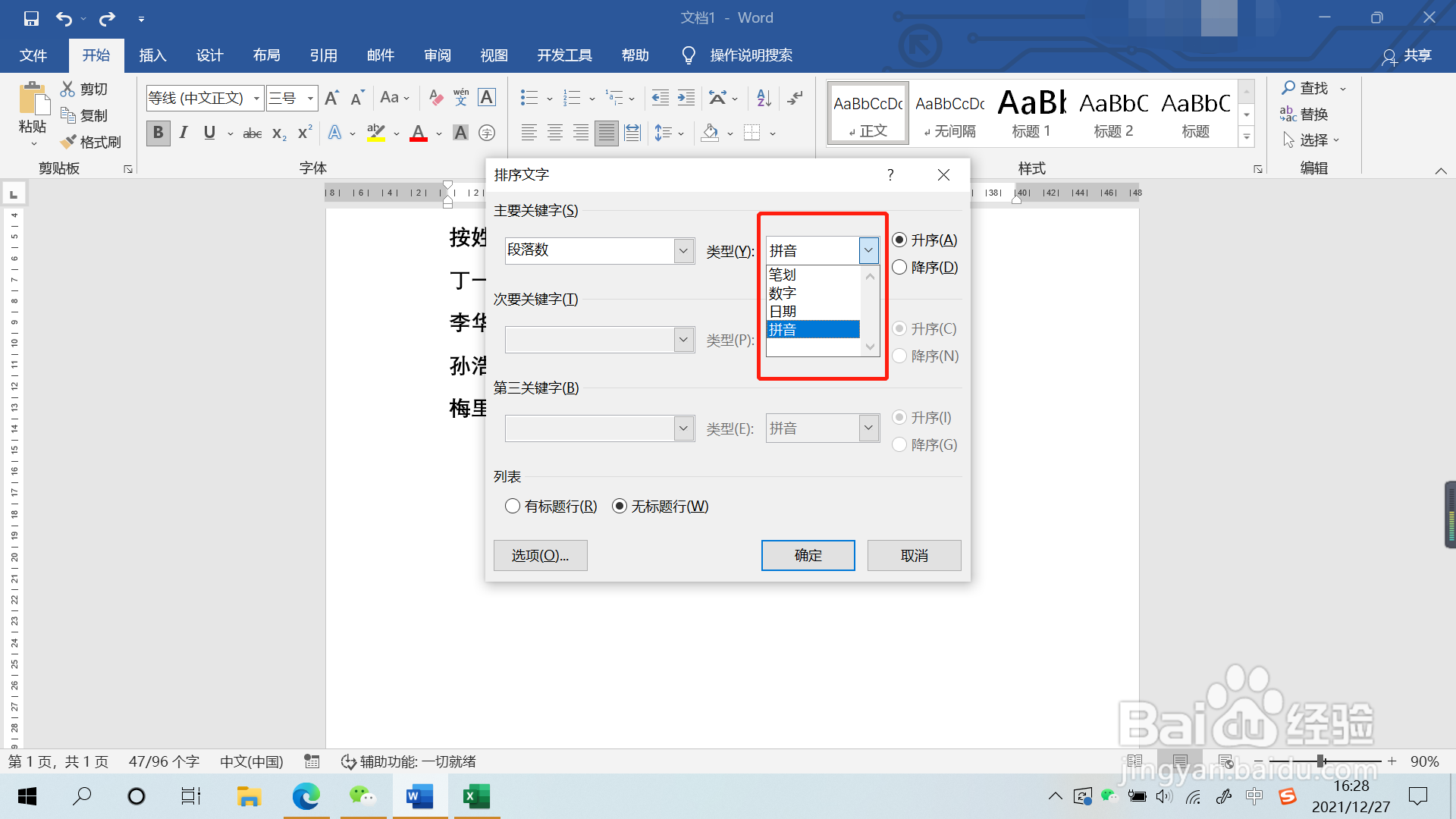Screen dimensions: 1456x819
Task: Choose 笔划 in the type list
Action: (783, 275)
